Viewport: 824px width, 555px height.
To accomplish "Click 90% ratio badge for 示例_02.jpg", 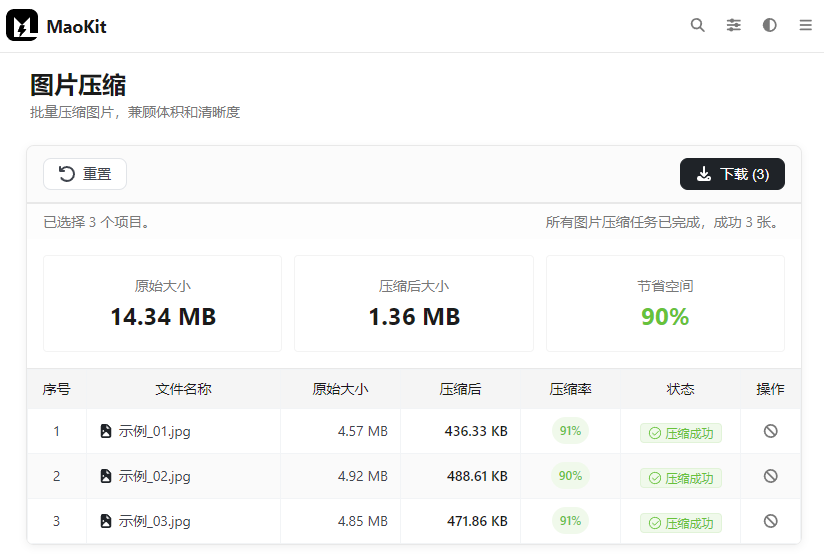I will click(x=570, y=476).
